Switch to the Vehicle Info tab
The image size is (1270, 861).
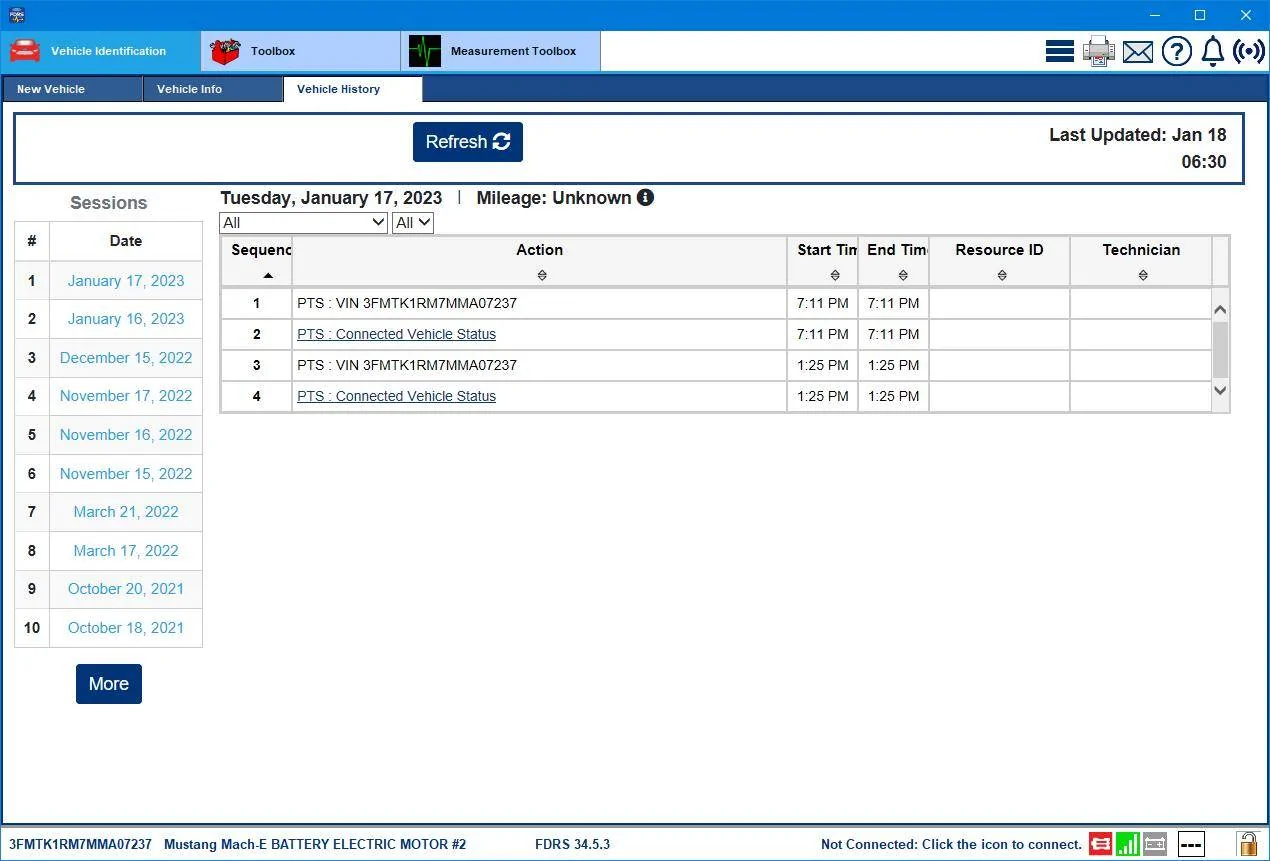(x=212, y=89)
